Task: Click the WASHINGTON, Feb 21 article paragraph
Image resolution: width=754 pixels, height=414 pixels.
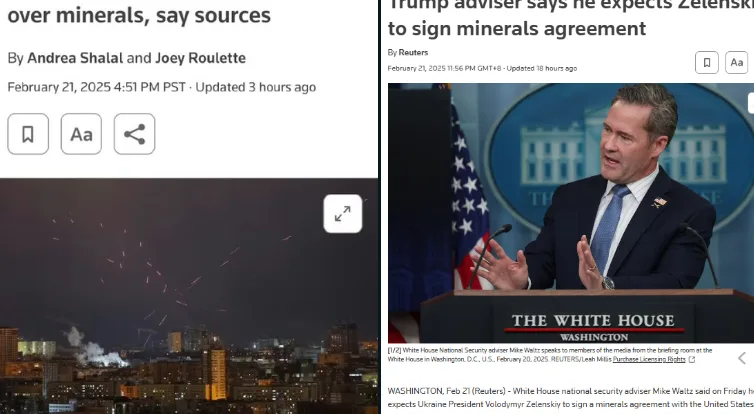Action: click(571, 398)
